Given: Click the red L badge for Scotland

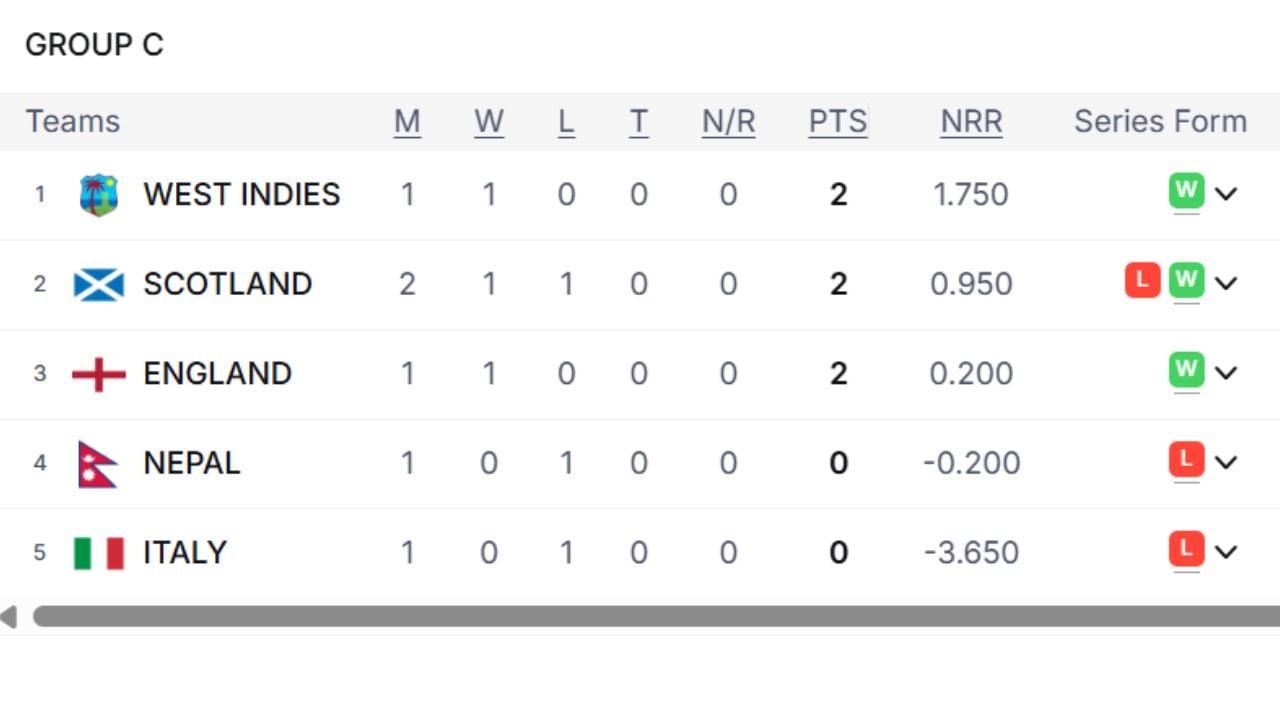Looking at the screenshot, I should click(x=1142, y=281).
